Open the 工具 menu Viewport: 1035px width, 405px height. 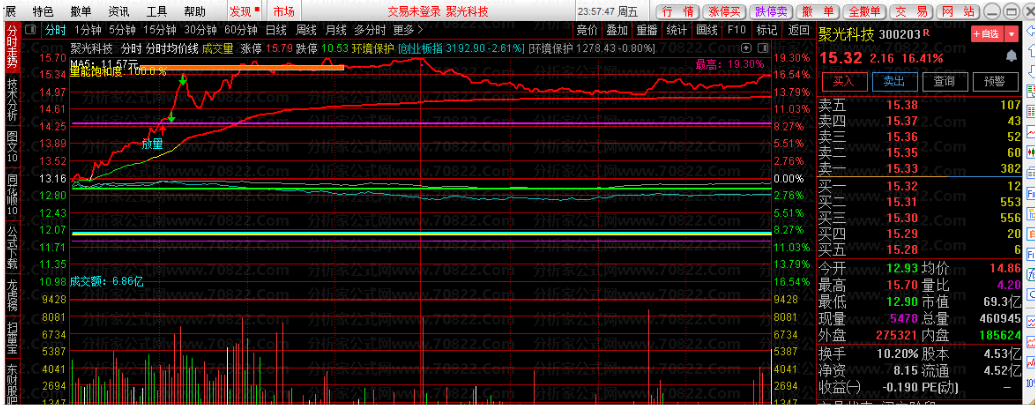[157, 11]
